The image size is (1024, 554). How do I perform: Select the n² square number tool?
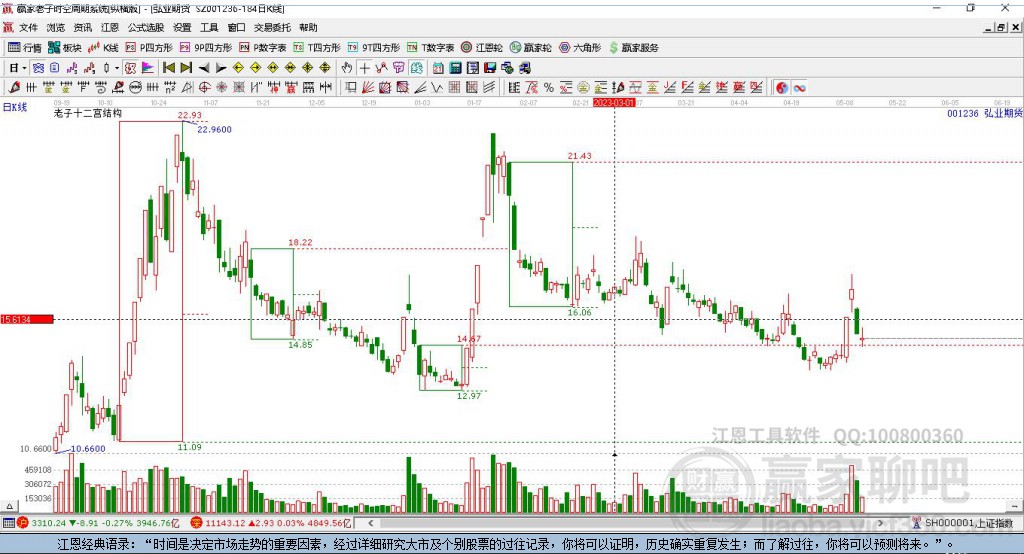pyautogui.click(x=170, y=87)
